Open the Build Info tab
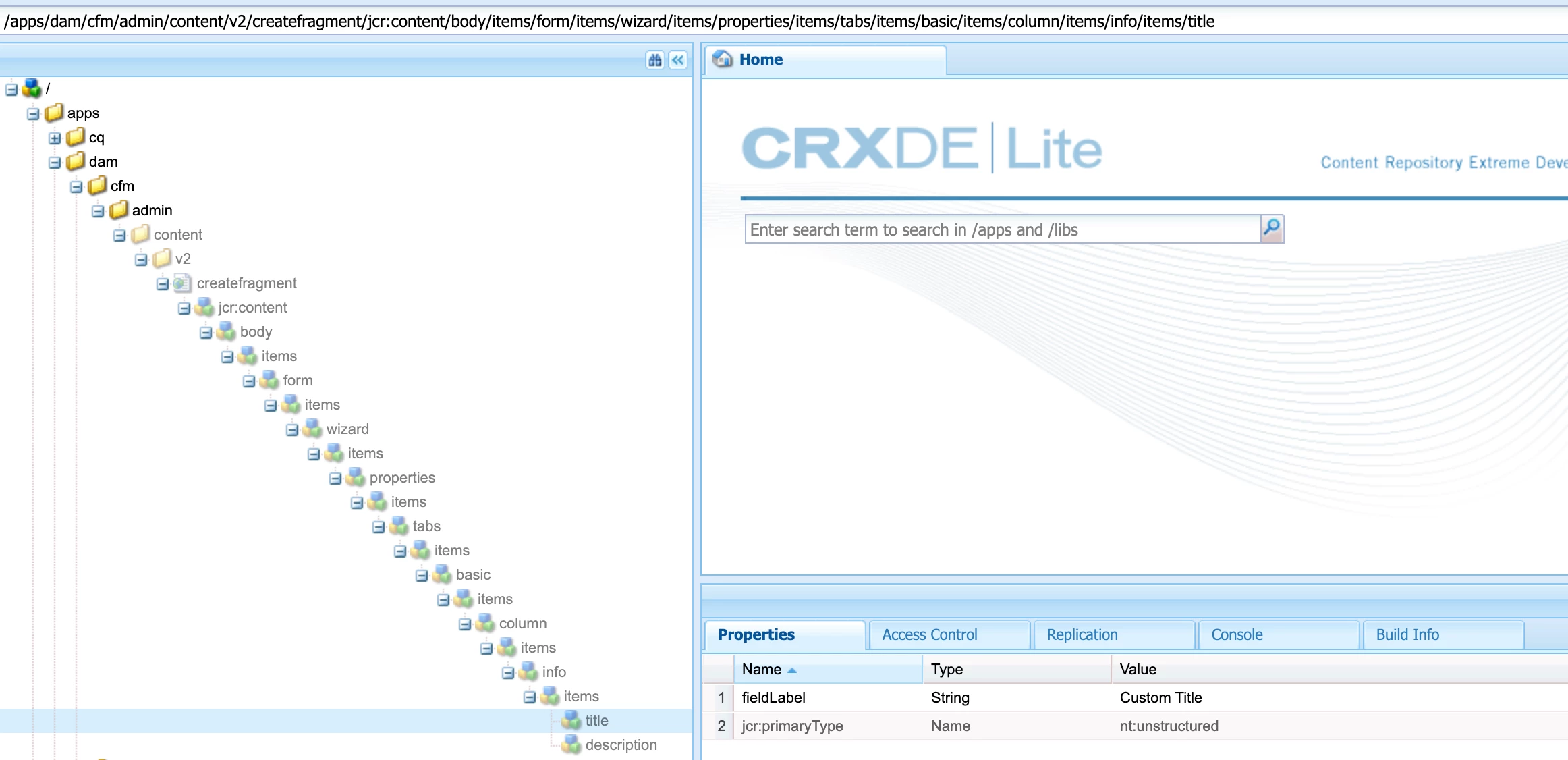This screenshot has width=1568, height=760. click(x=1407, y=634)
